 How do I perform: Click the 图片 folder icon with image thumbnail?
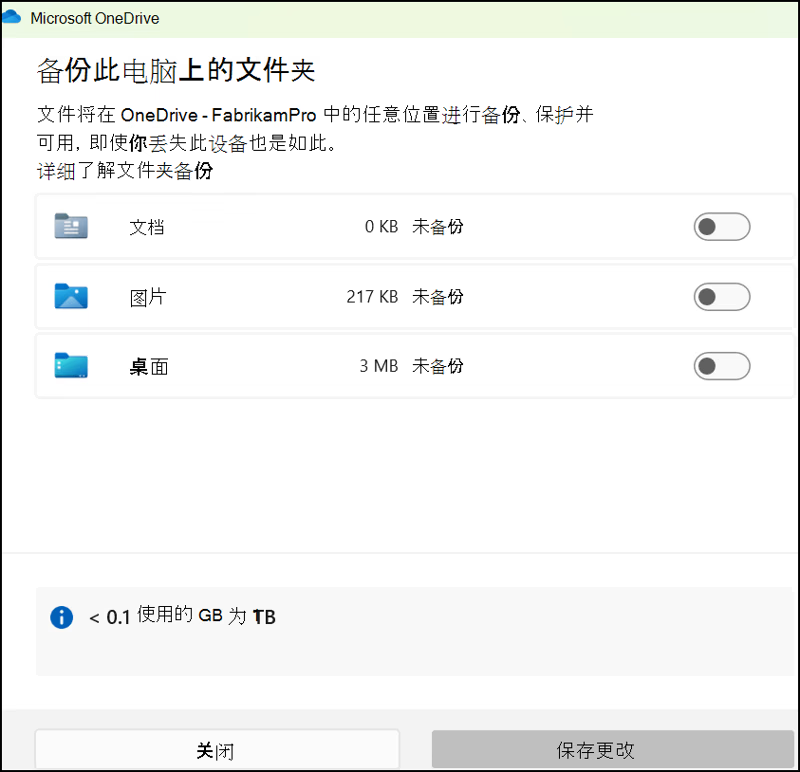[x=70, y=296]
